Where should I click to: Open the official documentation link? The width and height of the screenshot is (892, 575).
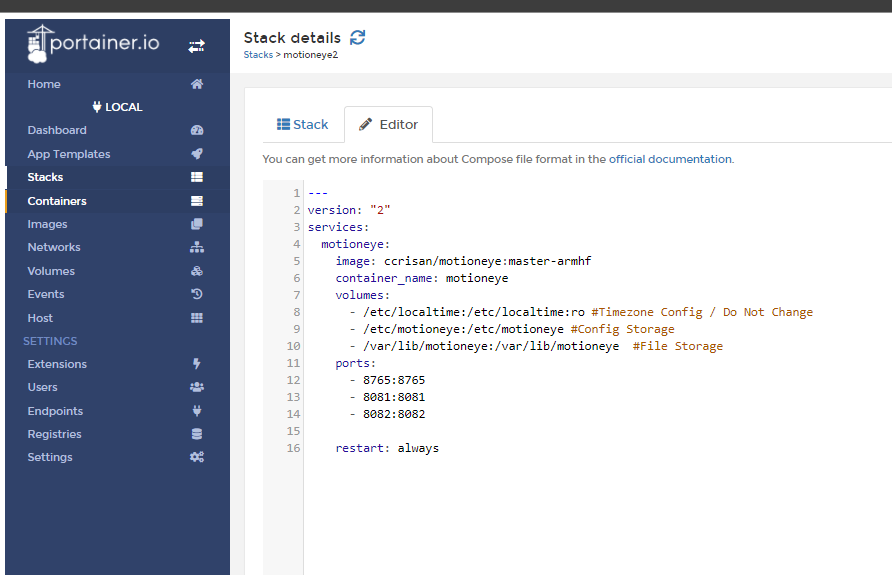(670, 159)
